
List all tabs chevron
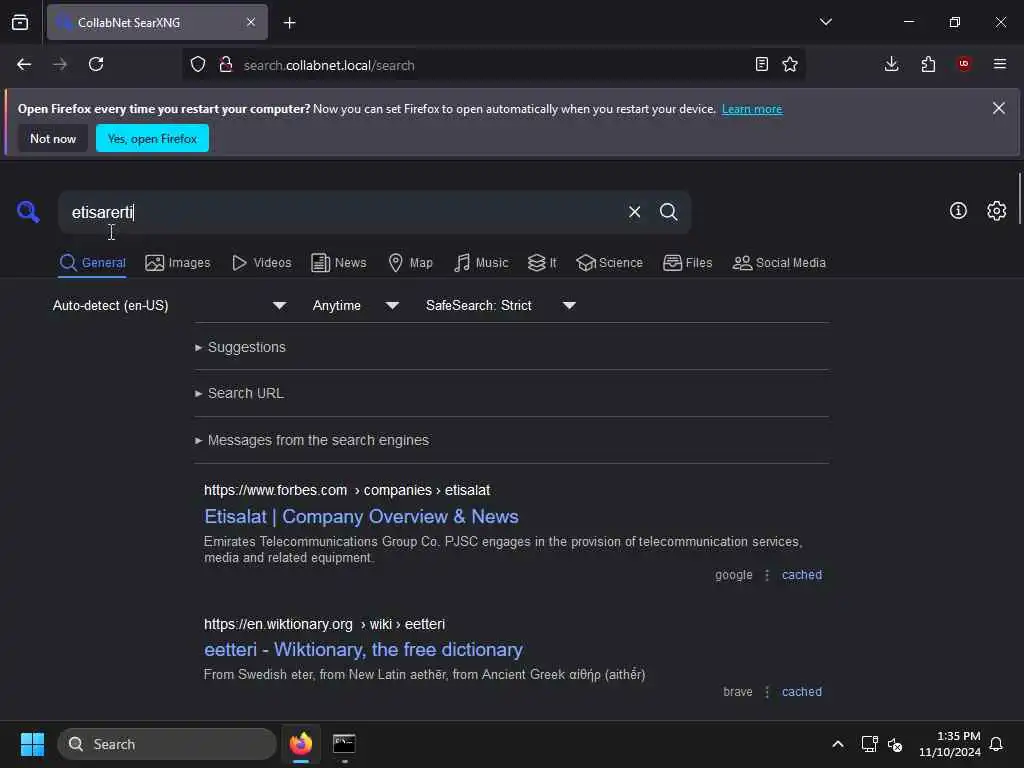click(825, 22)
